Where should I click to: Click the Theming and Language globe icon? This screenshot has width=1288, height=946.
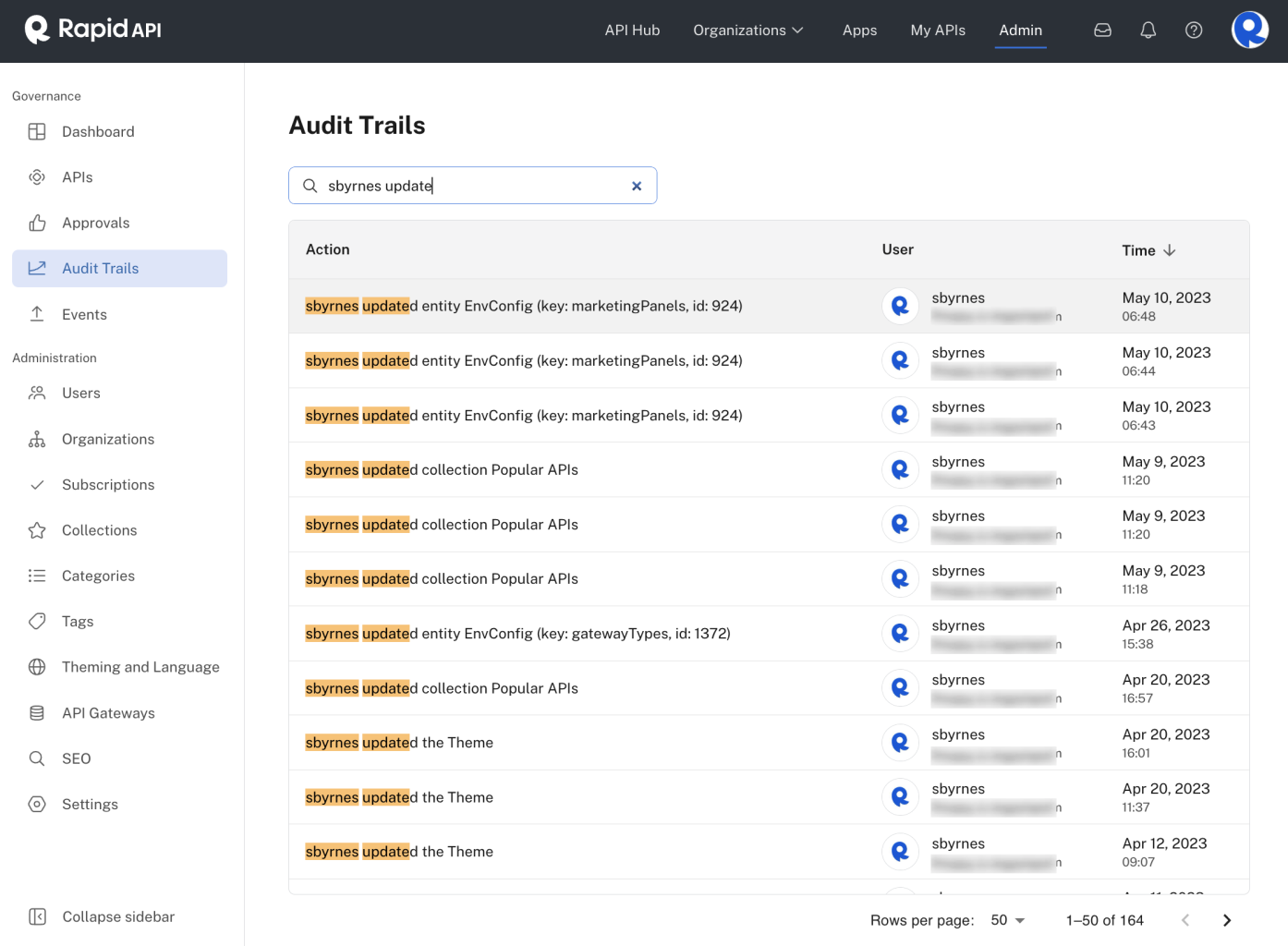37,667
